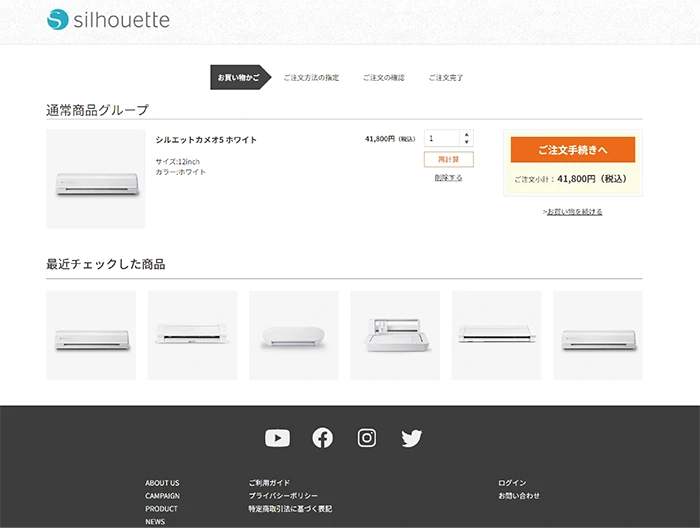Click the お買い物を続ける link
The image size is (700, 528).
(574, 212)
